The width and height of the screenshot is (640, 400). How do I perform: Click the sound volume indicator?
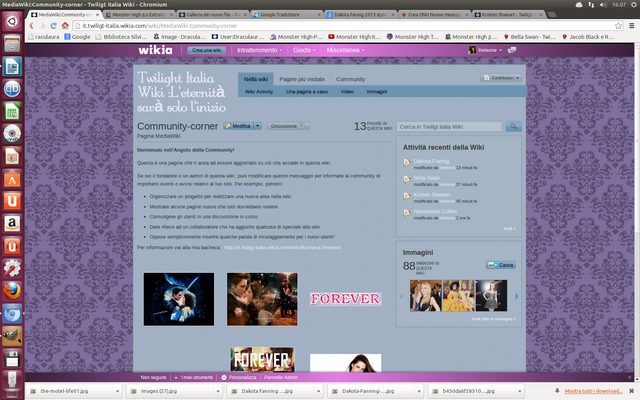point(603,4)
